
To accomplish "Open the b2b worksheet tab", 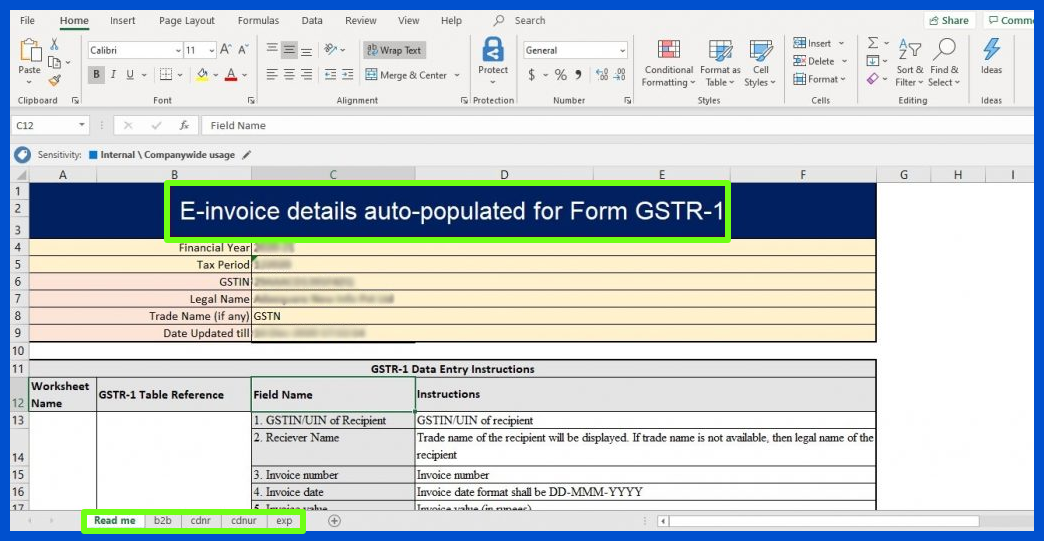I will click(x=162, y=520).
